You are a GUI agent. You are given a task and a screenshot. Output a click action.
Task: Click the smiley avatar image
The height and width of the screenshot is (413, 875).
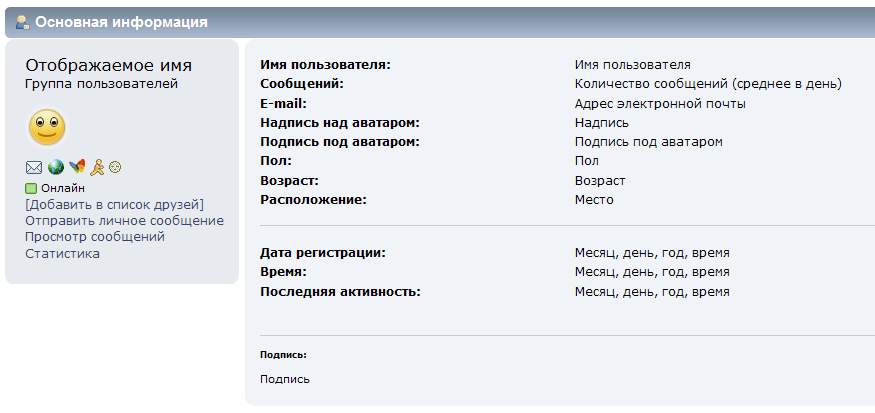pos(46,128)
